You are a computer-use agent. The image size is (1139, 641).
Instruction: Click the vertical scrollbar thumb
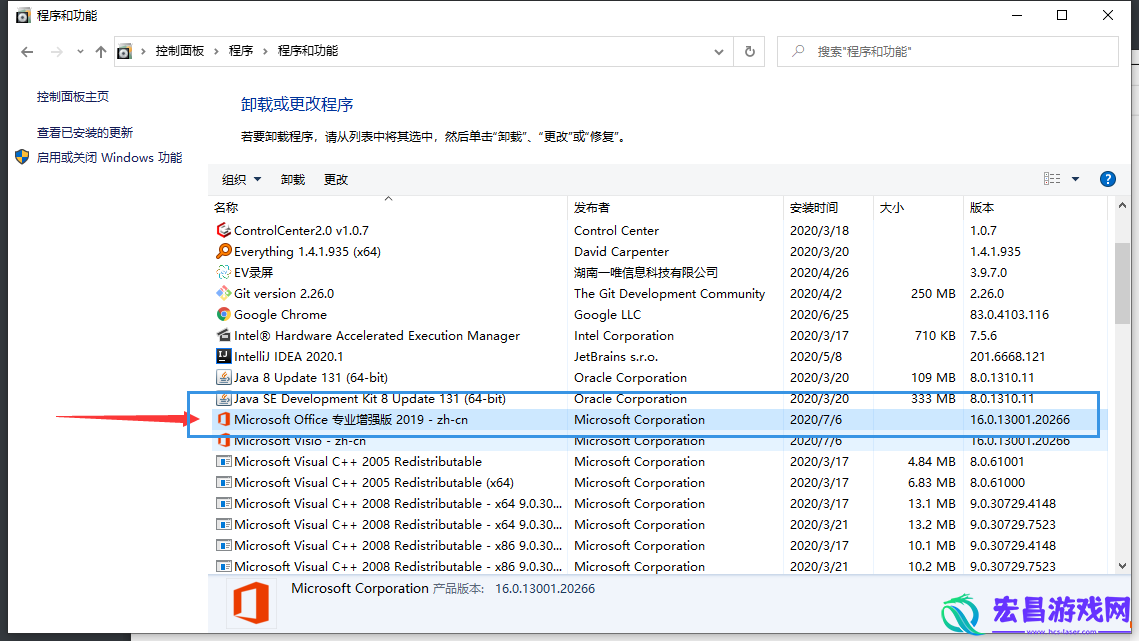pyautogui.click(x=1122, y=283)
